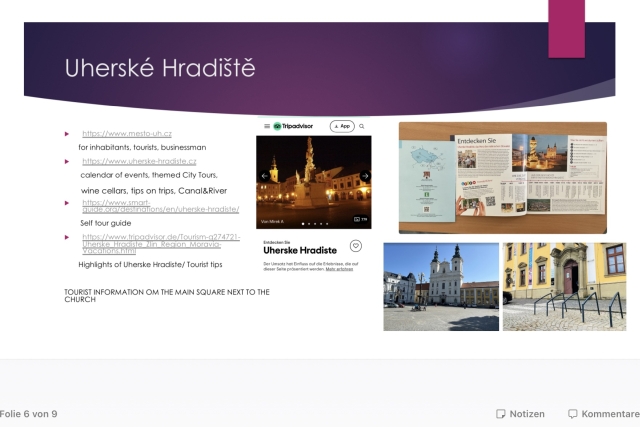The height and width of the screenshot is (427, 640).
Task: Follow the smart-guide.org destinations link
Action: click(x=160, y=206)
